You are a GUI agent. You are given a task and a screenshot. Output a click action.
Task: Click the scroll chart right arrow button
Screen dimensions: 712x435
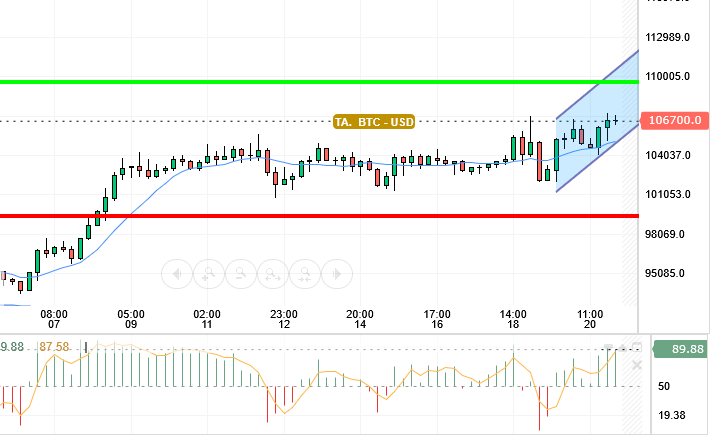point(336,274)
